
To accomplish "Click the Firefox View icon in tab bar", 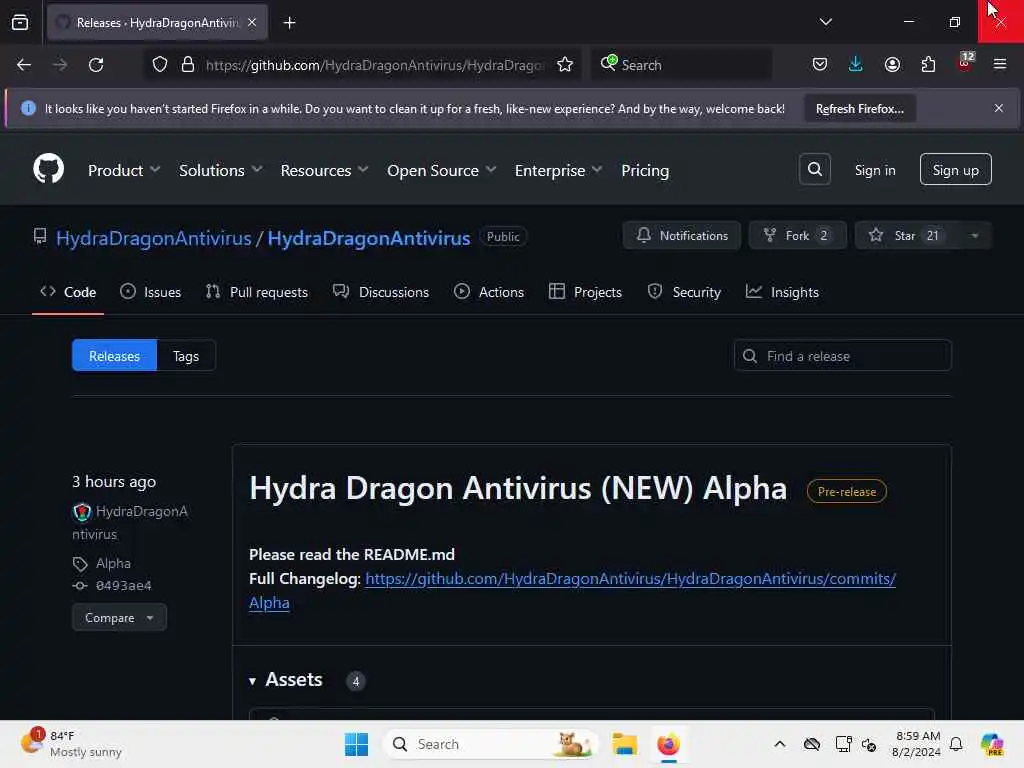I will [20, 23].
